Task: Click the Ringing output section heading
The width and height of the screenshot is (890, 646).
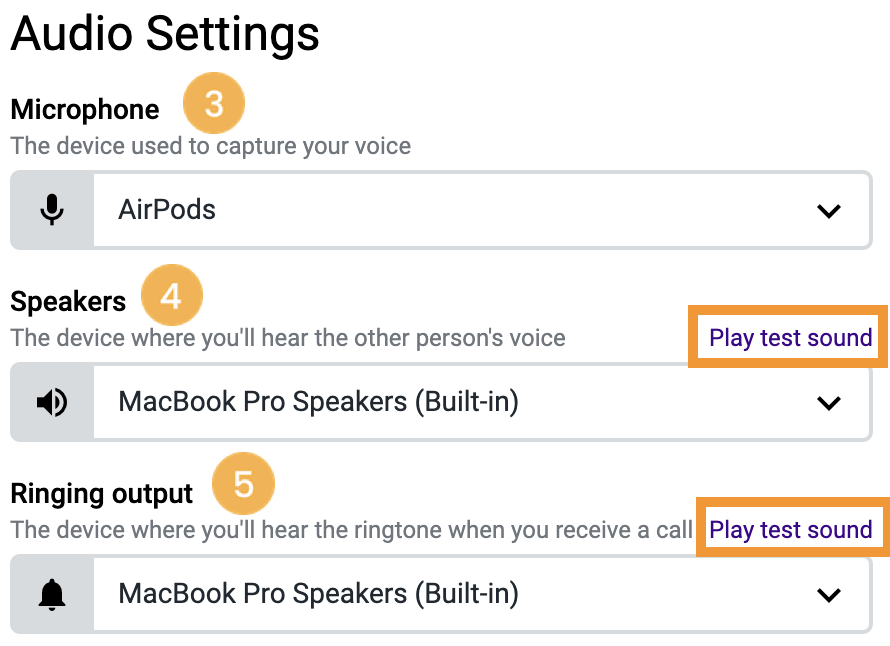Action: pyautogui.click(x=102, y=494)
